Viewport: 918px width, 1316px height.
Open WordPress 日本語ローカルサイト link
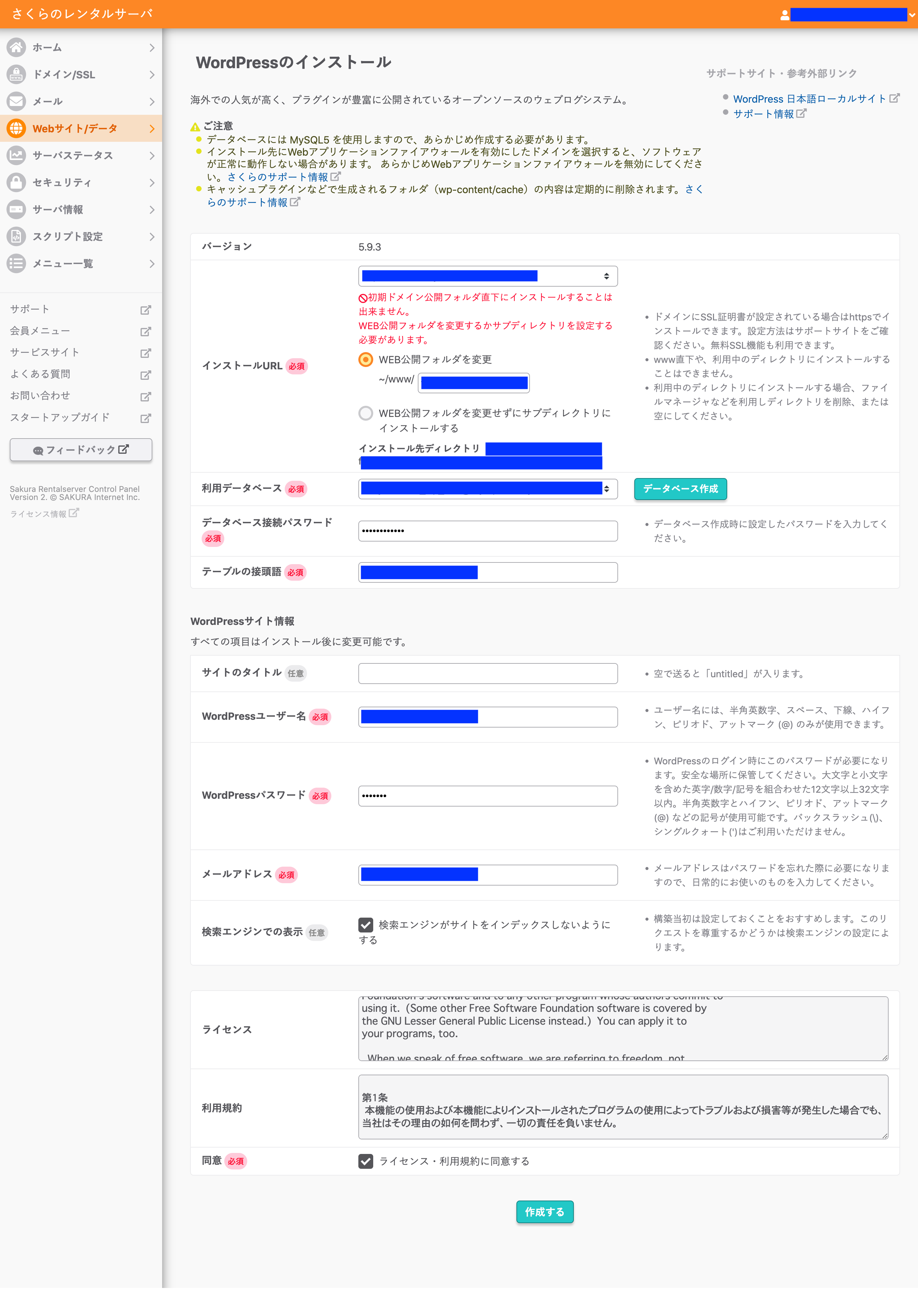coord(810,99)
